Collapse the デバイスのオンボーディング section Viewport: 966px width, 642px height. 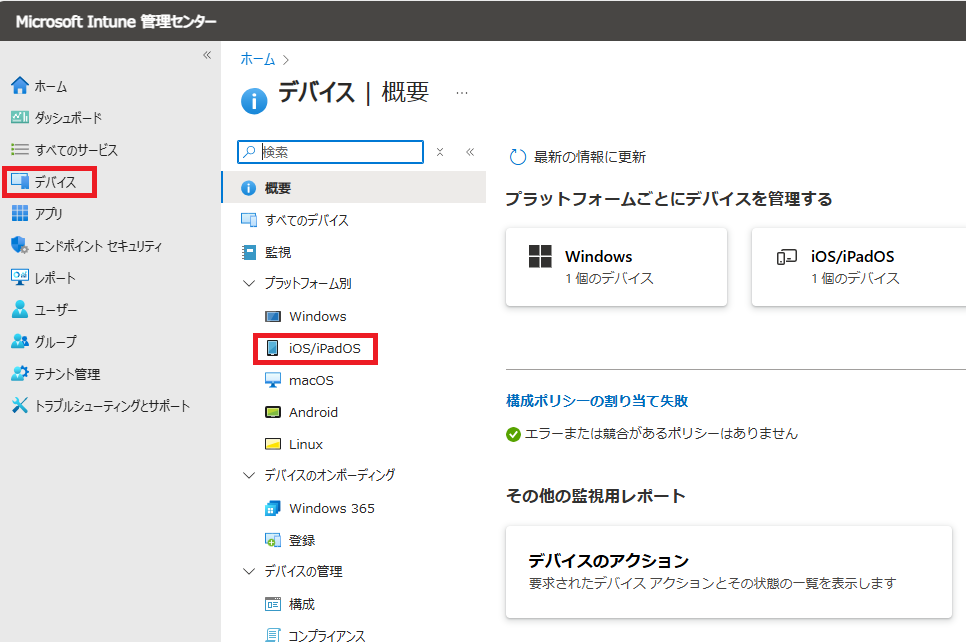[249, 475]
